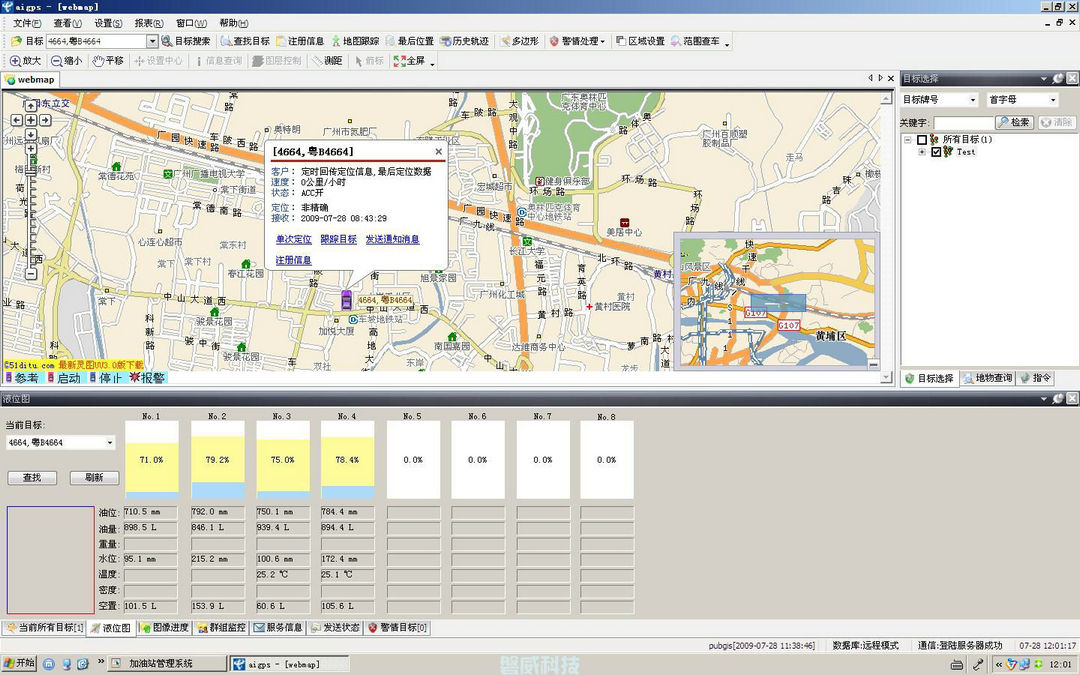Start 地图跟踪 map tracking
Image resolution: width=1080 pixels, height=675 pixels.
pyautogui.click(x=355, y=41)
